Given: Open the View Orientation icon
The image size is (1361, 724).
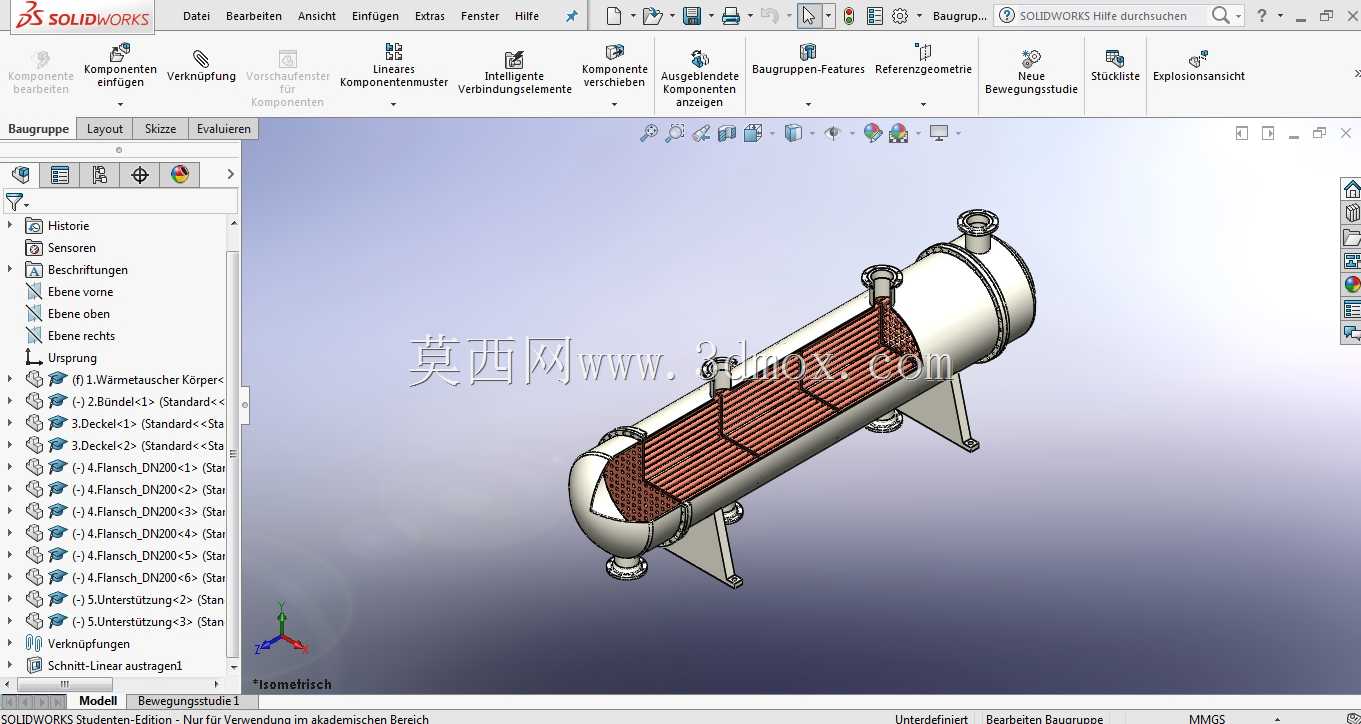Looking at the screenshot, I should [x=753, y=133].
